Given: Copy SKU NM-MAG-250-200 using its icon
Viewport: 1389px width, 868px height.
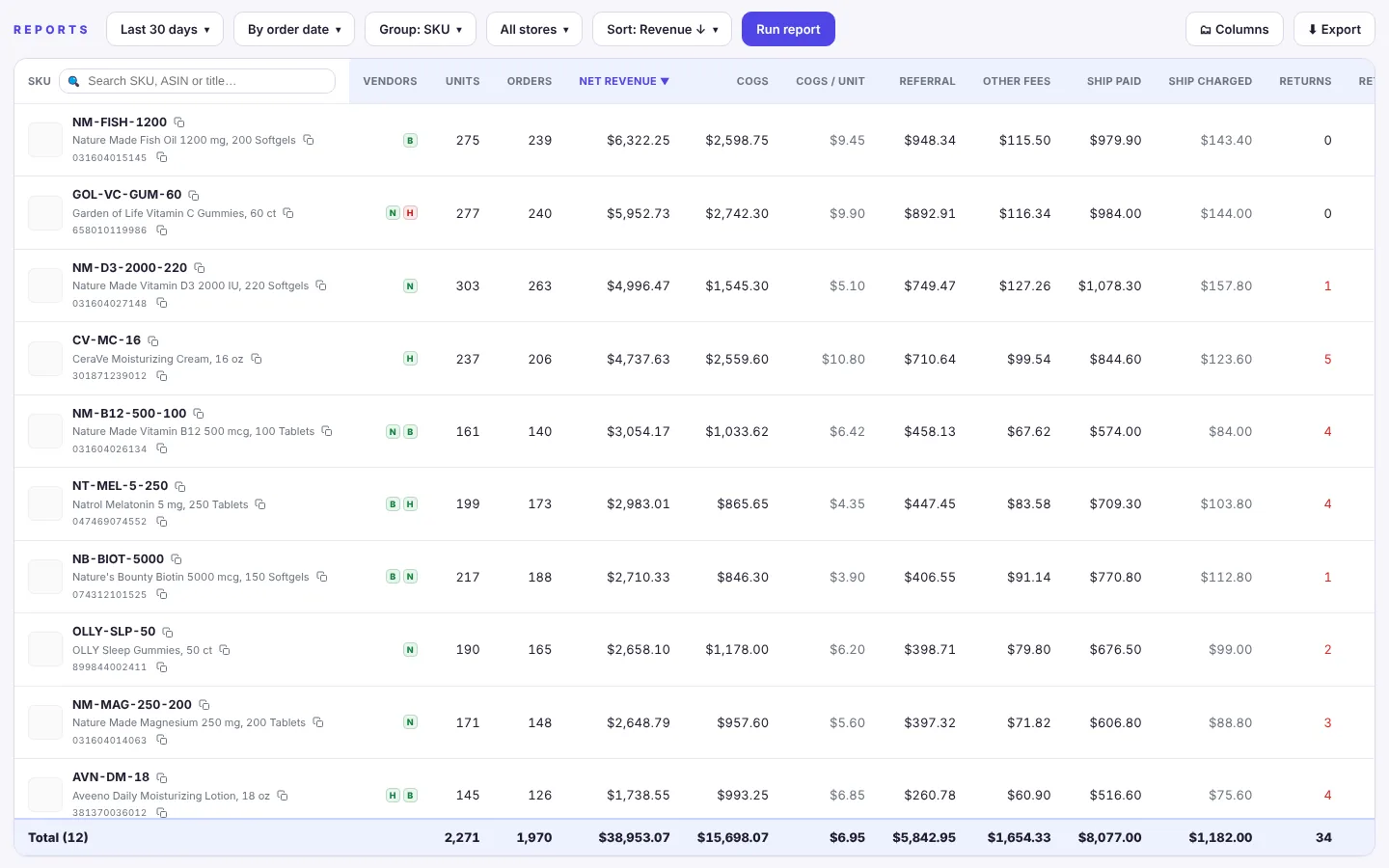Looking at the screenshot, I should coord(204,705).
